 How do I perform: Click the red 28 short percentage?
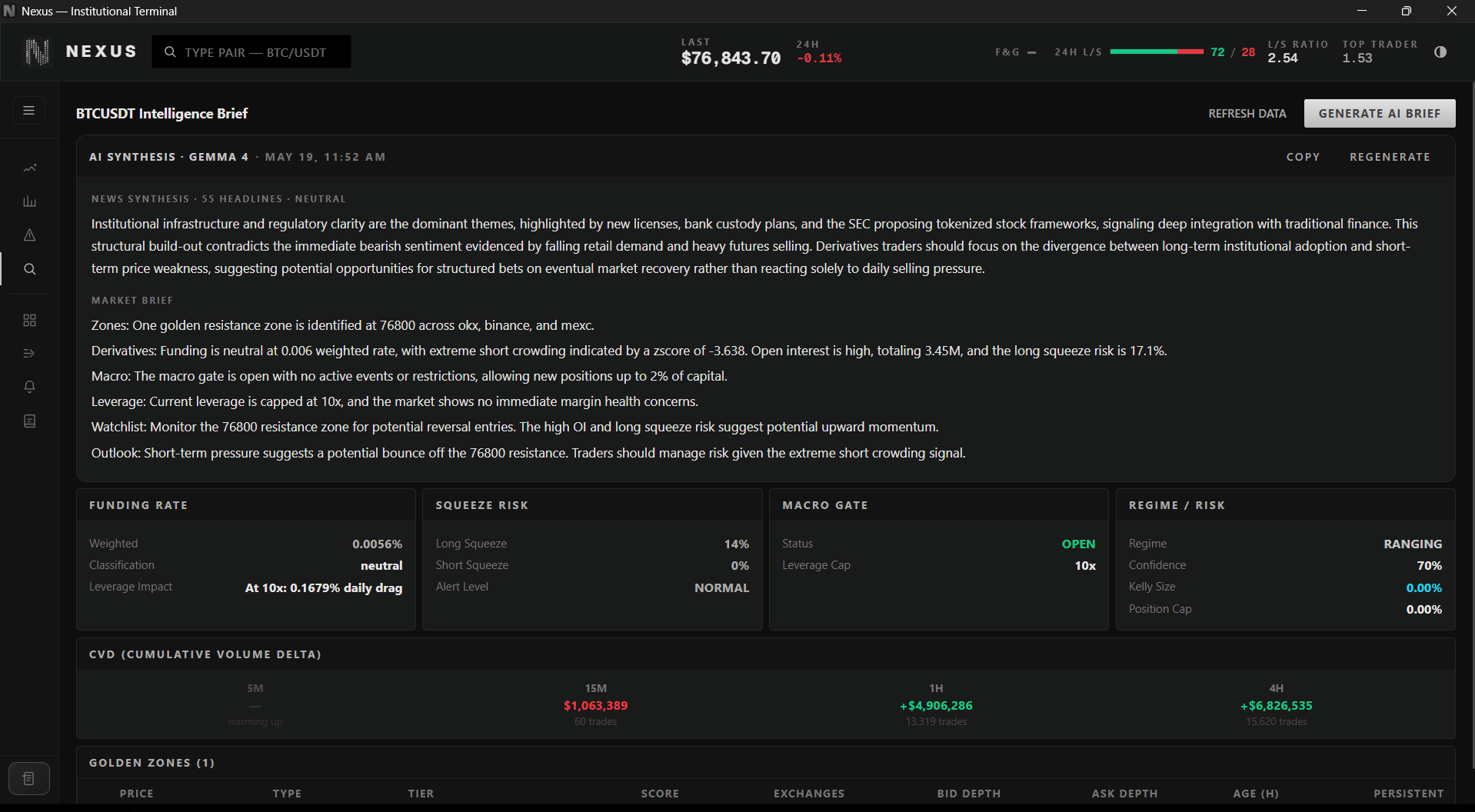1248,52
